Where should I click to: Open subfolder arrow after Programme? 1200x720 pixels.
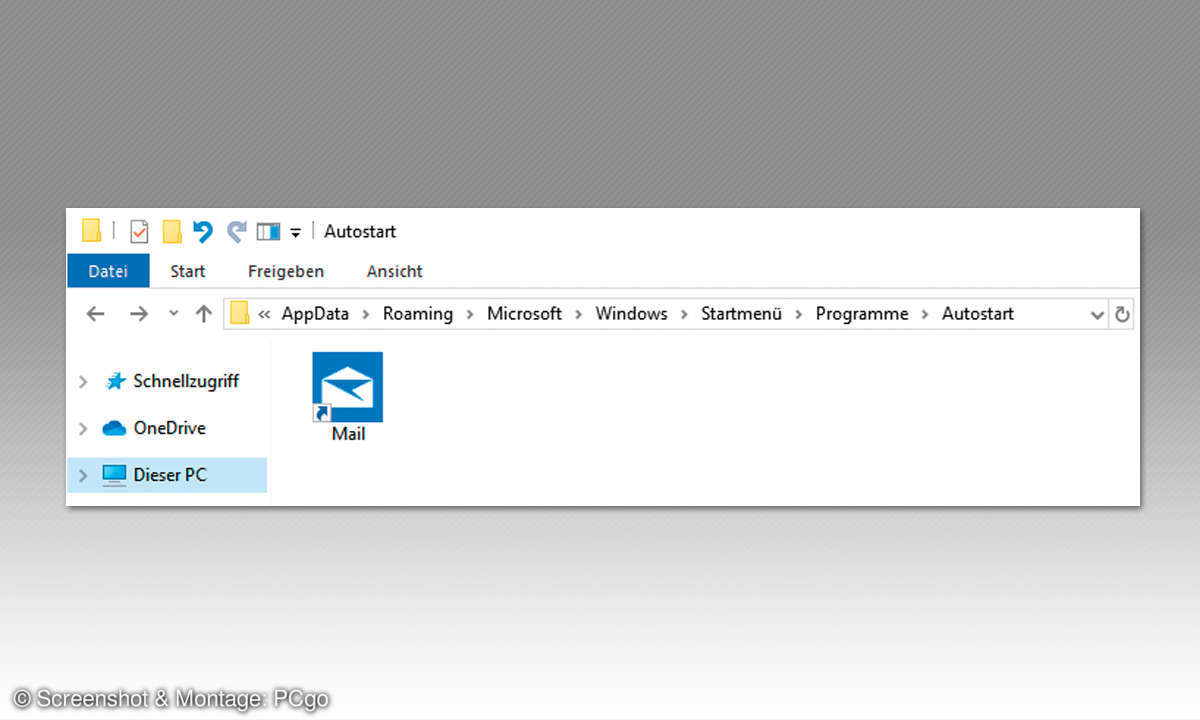pyautogui.click(x=925, y=314)
